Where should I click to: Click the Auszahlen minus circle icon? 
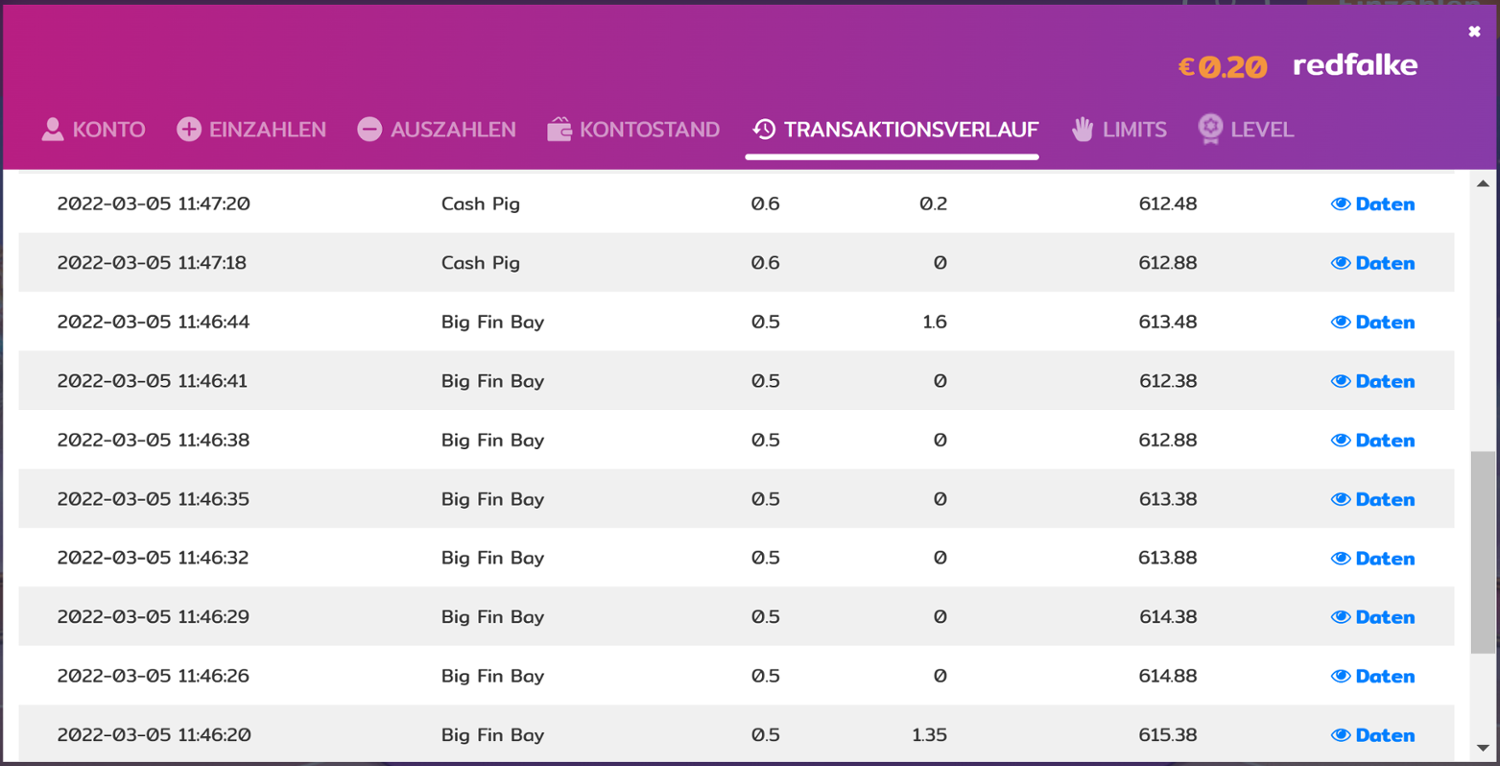click(370, 129)
